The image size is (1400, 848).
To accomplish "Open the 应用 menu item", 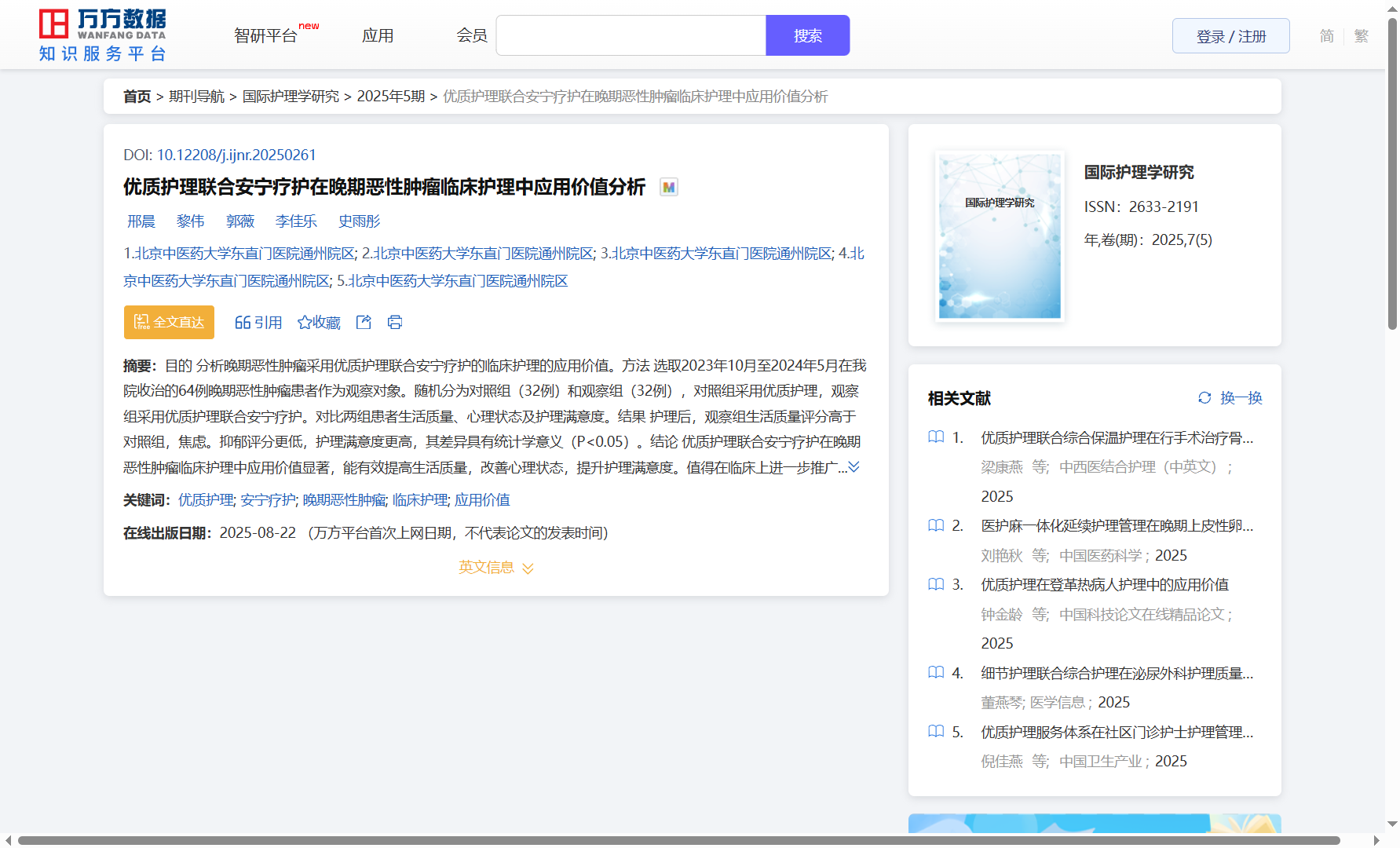I will pos(378,36).
